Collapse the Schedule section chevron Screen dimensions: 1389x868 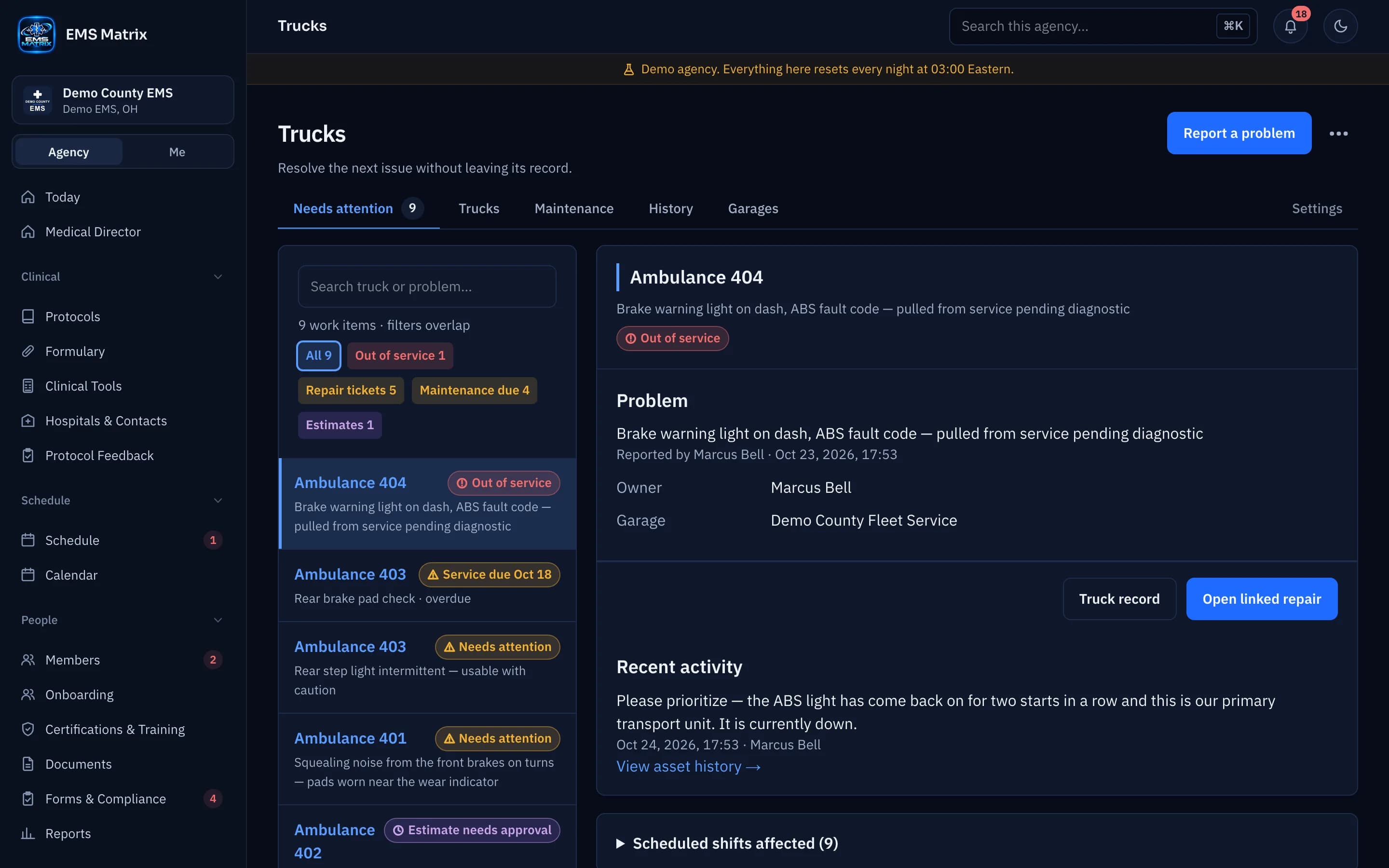(218, 501)
